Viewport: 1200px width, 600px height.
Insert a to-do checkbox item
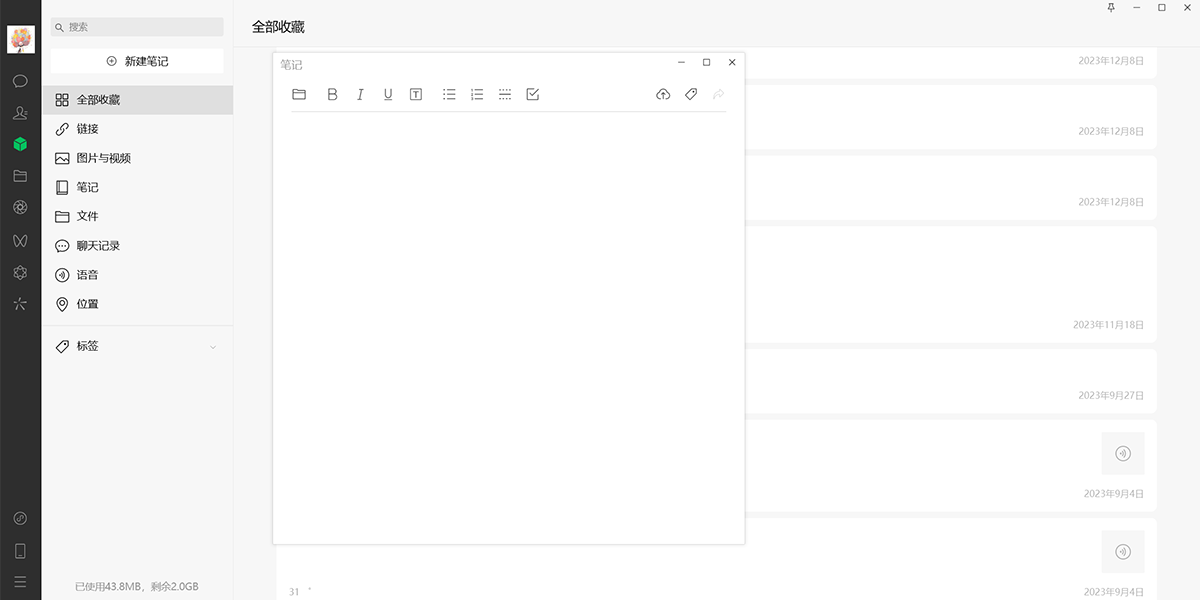click(533, 94)
